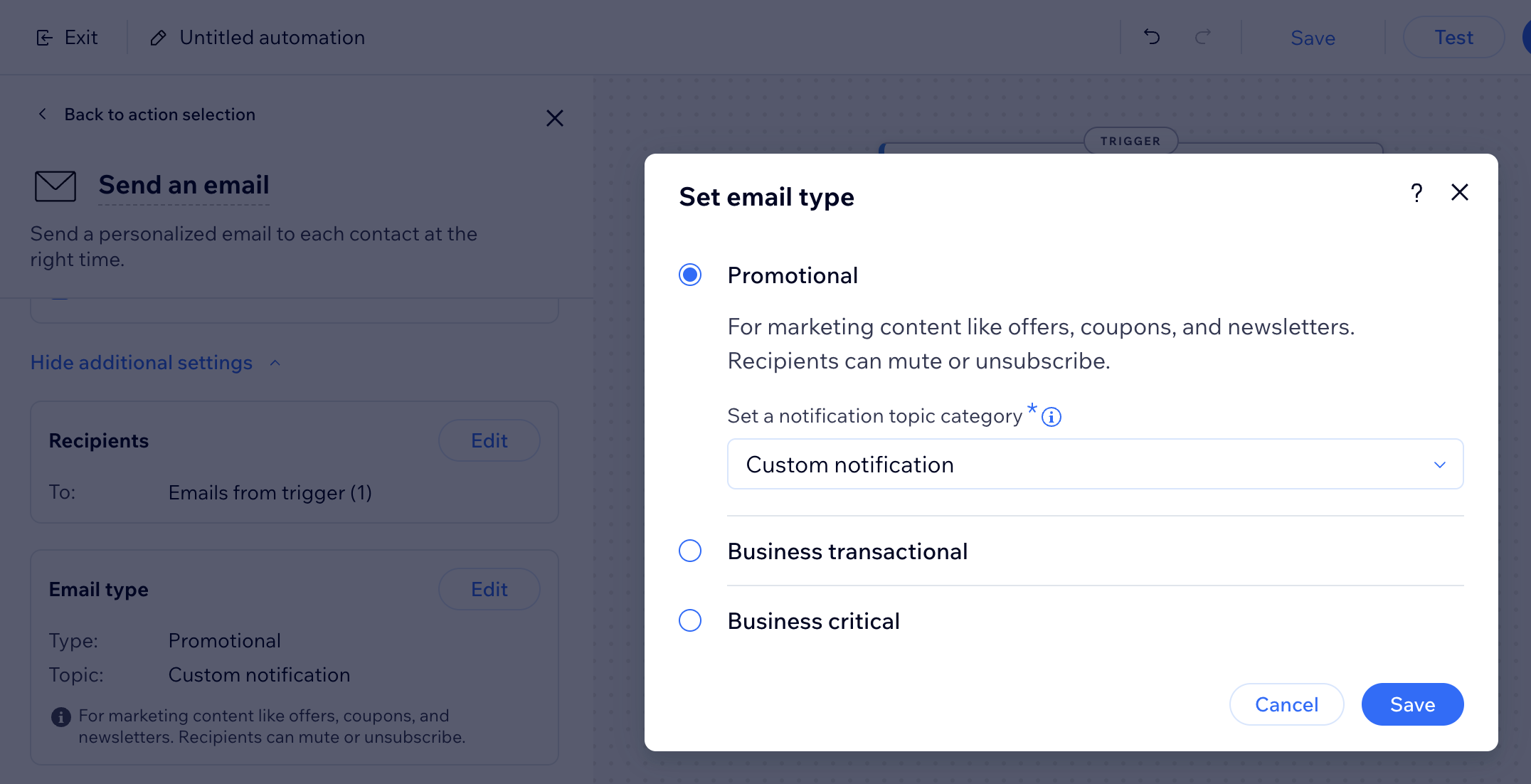Select the Business transactional radio button
Viewport: 1531px width, 784px height.
[x=690, y=551]
